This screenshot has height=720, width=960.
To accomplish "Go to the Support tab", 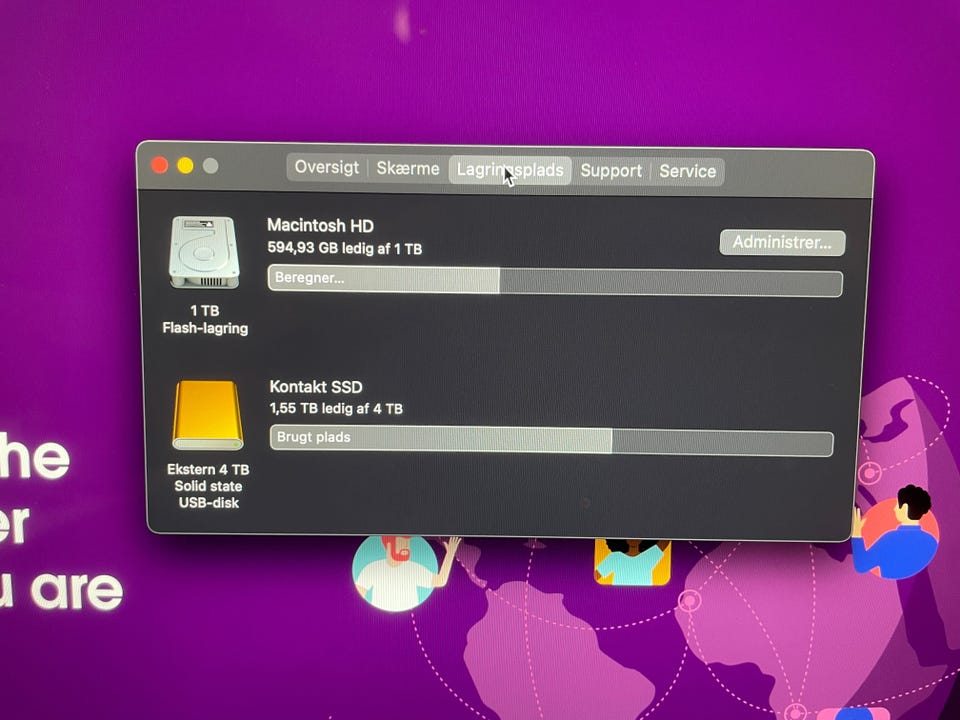I will 610,171.
